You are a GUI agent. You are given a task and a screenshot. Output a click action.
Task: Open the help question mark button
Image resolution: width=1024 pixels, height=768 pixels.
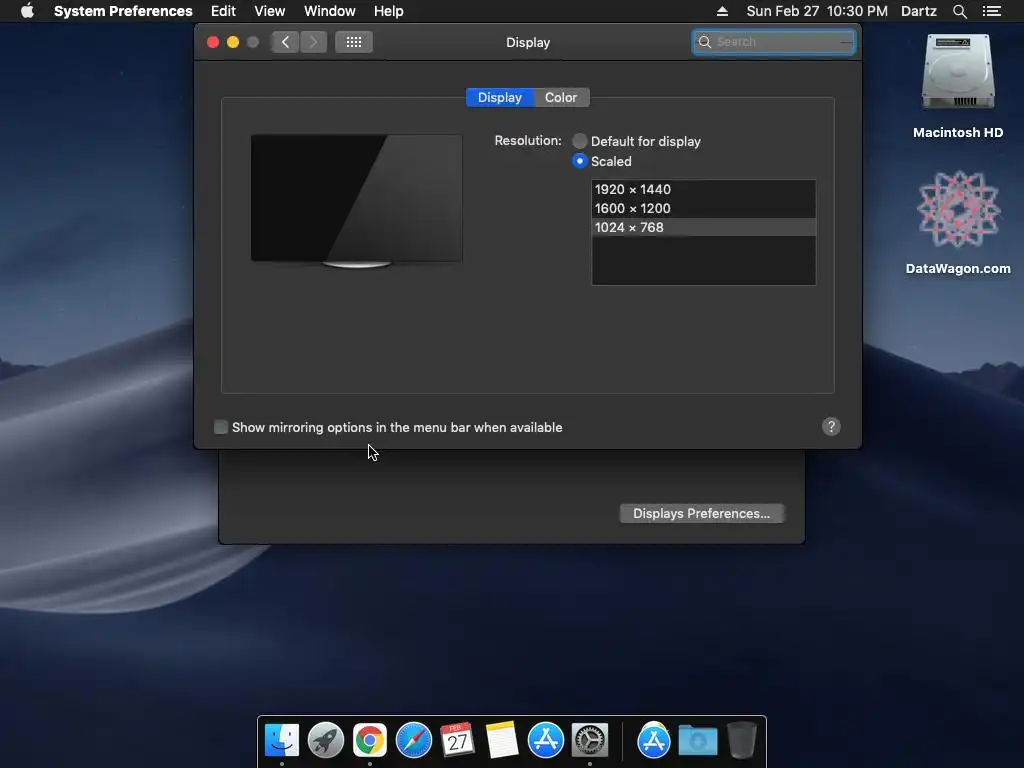tap(831, 426)
